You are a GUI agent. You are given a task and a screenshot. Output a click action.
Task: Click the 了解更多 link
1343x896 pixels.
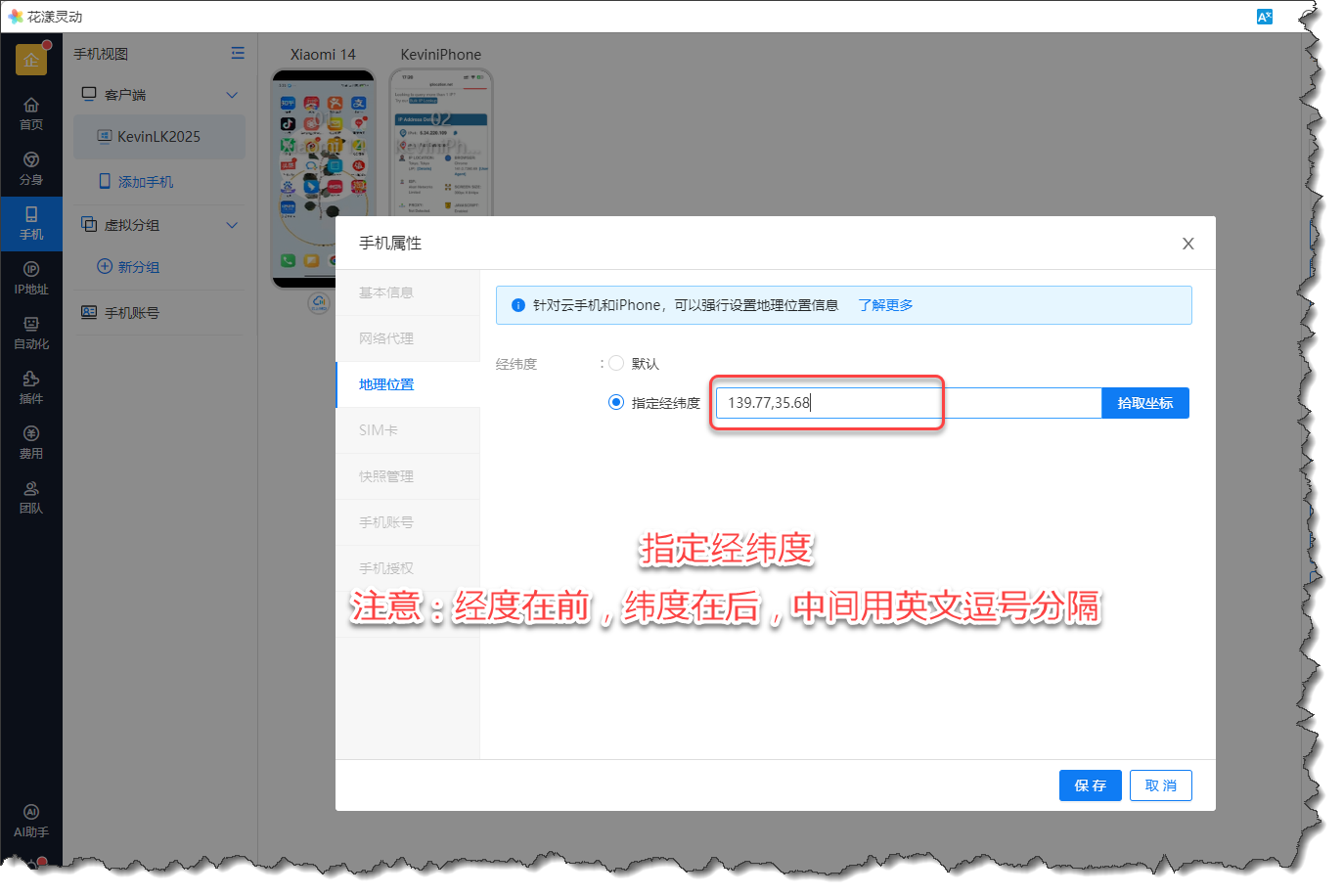[885, 305]
